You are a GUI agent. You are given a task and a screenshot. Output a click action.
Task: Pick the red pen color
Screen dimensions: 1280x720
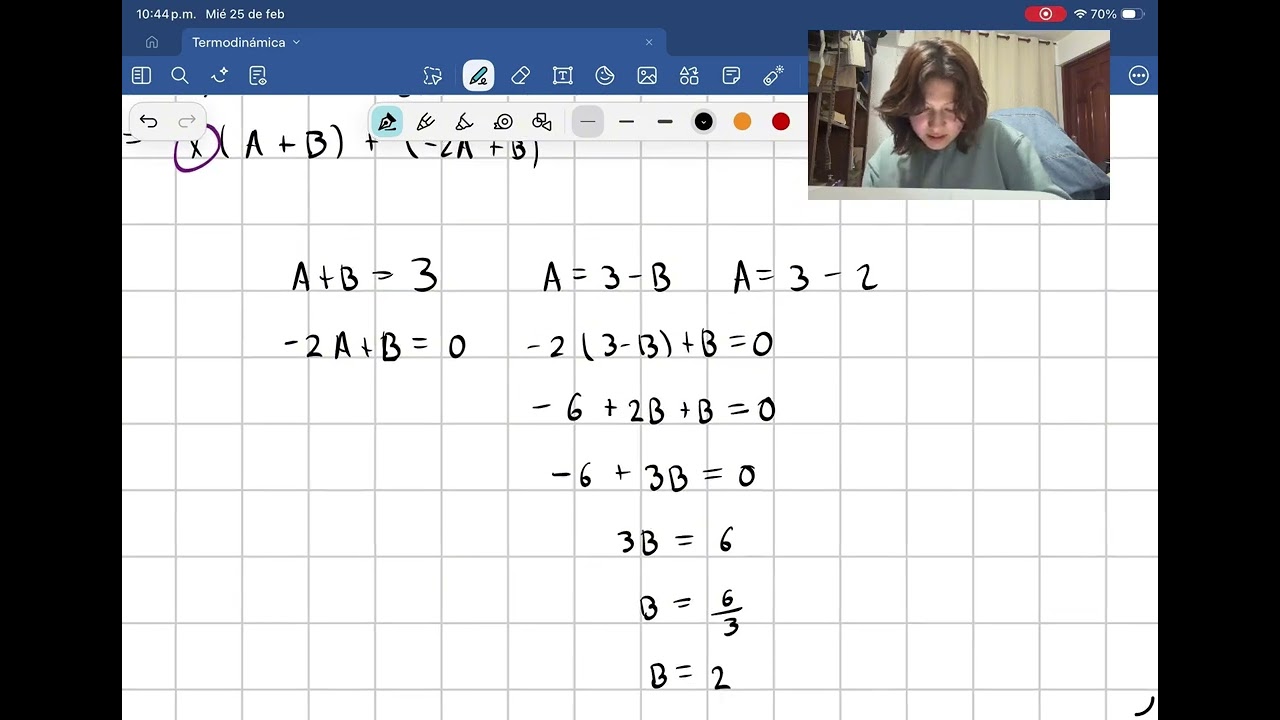tap(781, 122)
